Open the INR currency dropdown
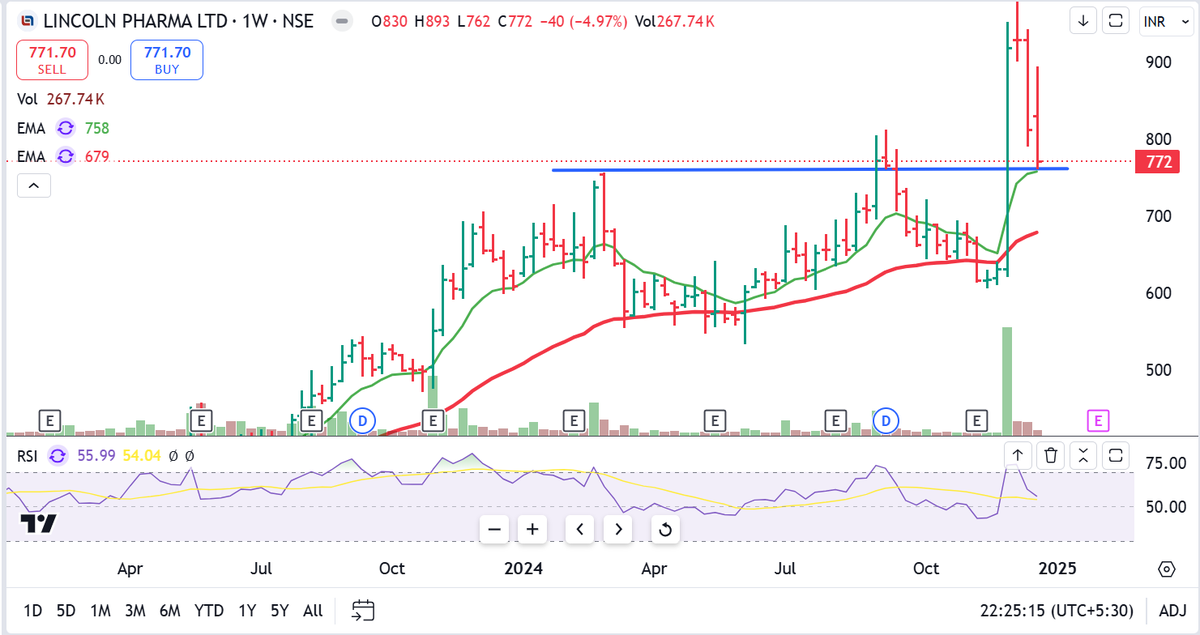Viewport: 1200px width, 635px height. click(x=1166, y=20)
